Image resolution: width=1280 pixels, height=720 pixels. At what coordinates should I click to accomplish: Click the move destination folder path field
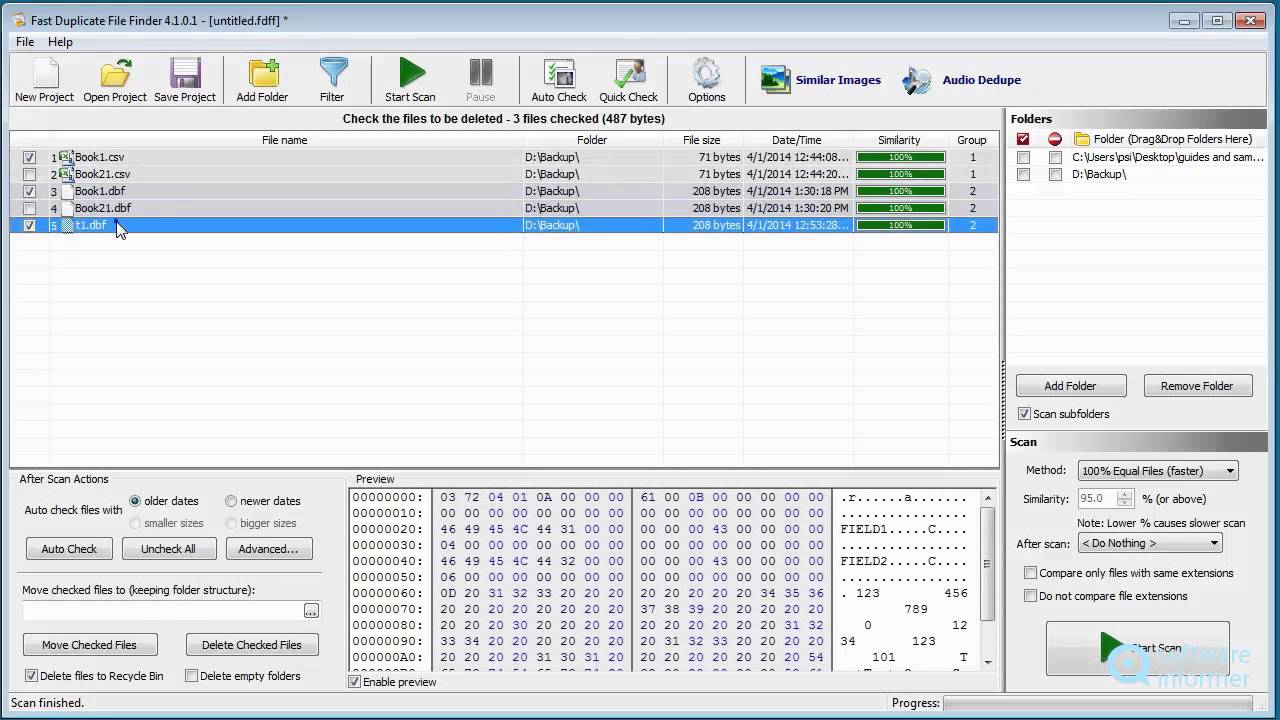(162, 610)
